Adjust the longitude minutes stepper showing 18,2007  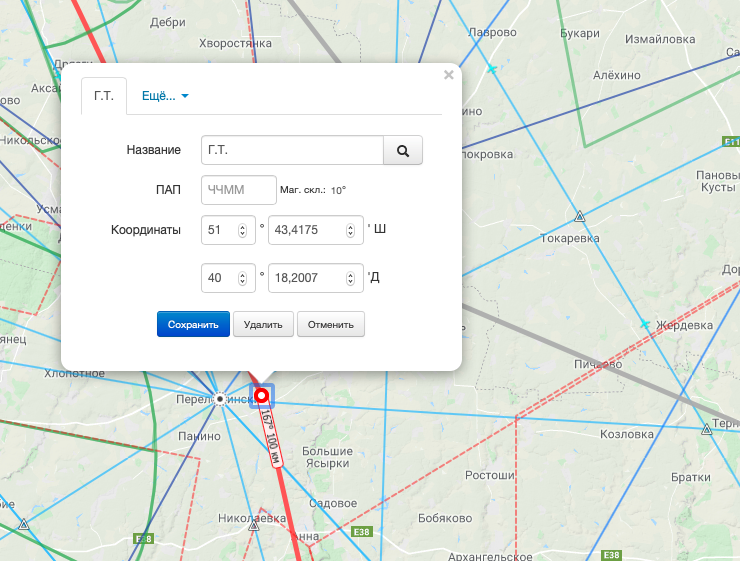point(351,277)
